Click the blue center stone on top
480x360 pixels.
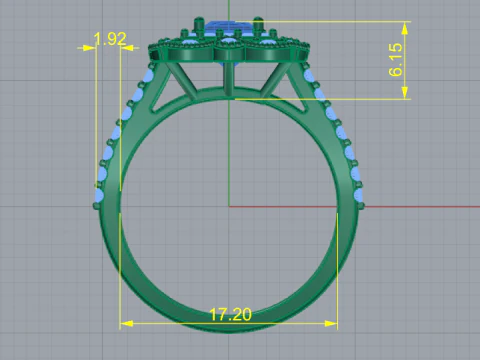[x=229, y=27]
